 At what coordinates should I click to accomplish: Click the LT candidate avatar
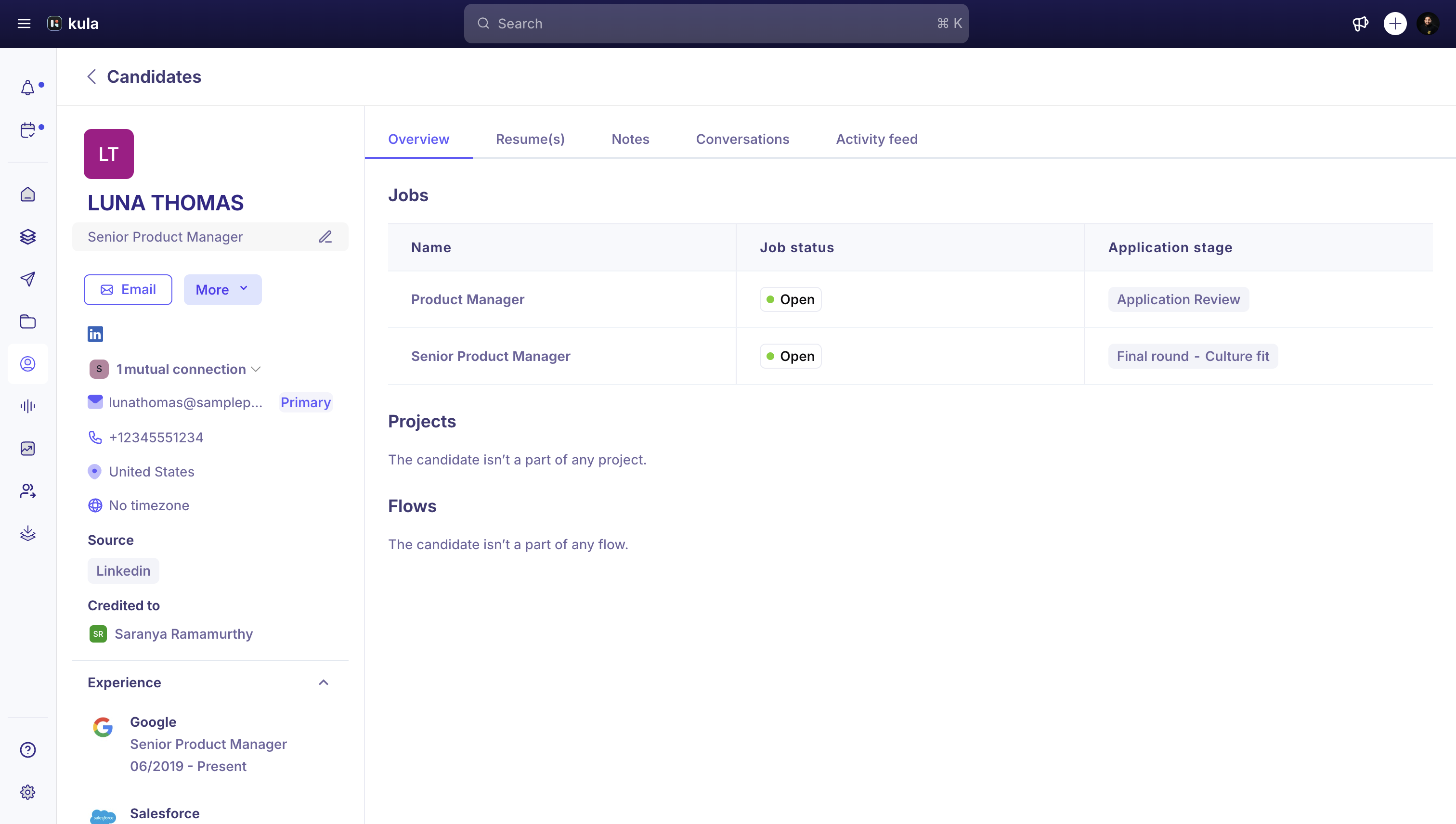point(109,154)
